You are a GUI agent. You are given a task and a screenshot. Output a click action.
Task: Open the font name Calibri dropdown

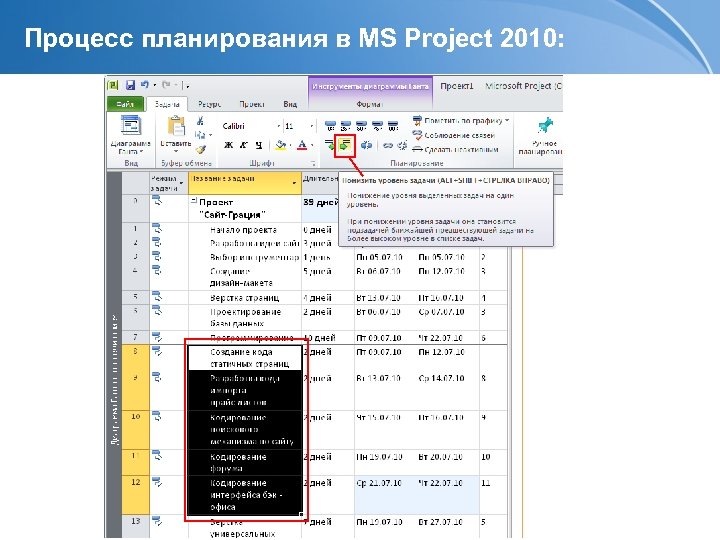[x=278, y=126]
